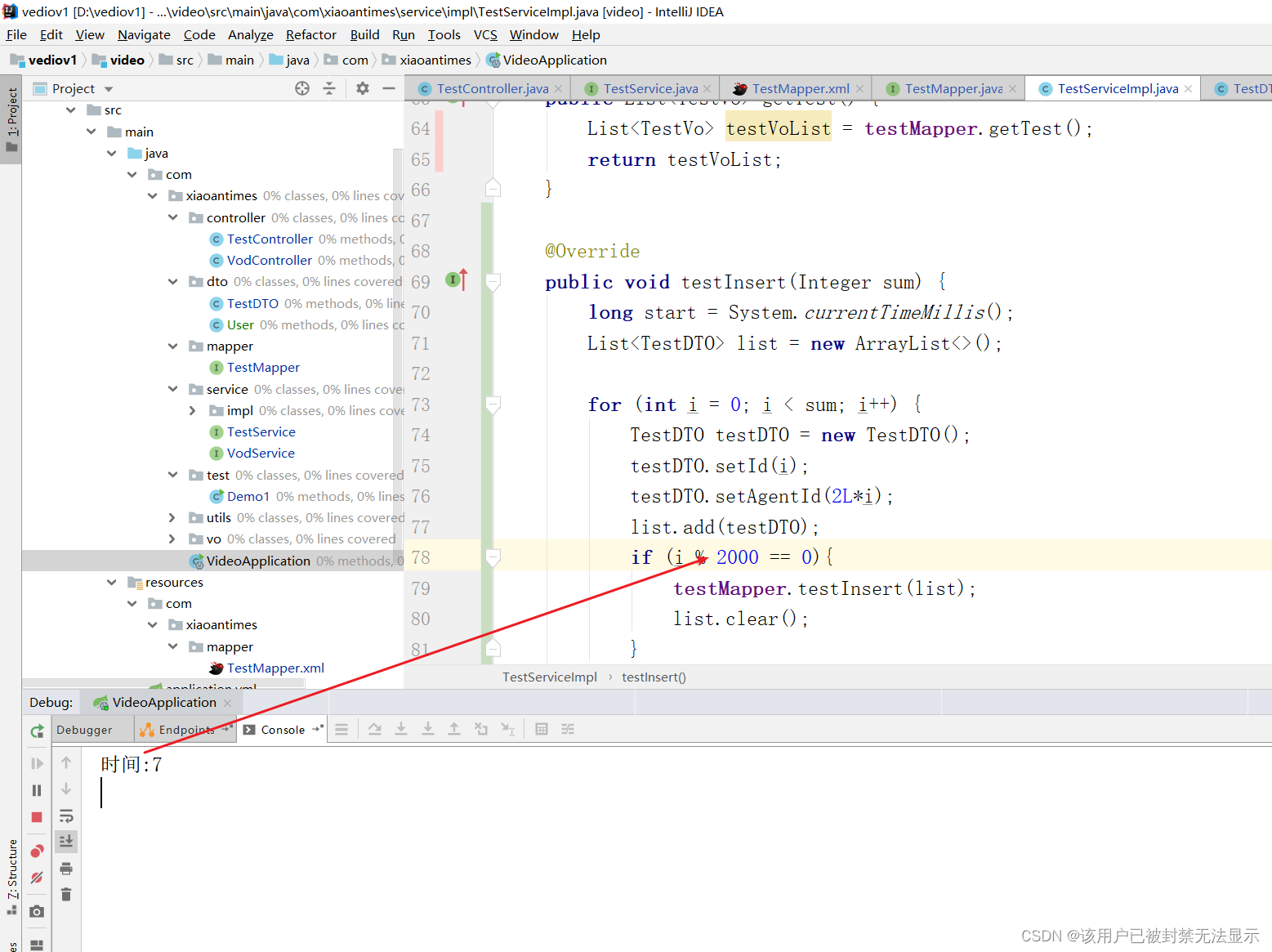This screenshot has height=952, width=1272.
Task: Click the TestServiceImpl breadcrumb below editor
Action: (549, 677)
